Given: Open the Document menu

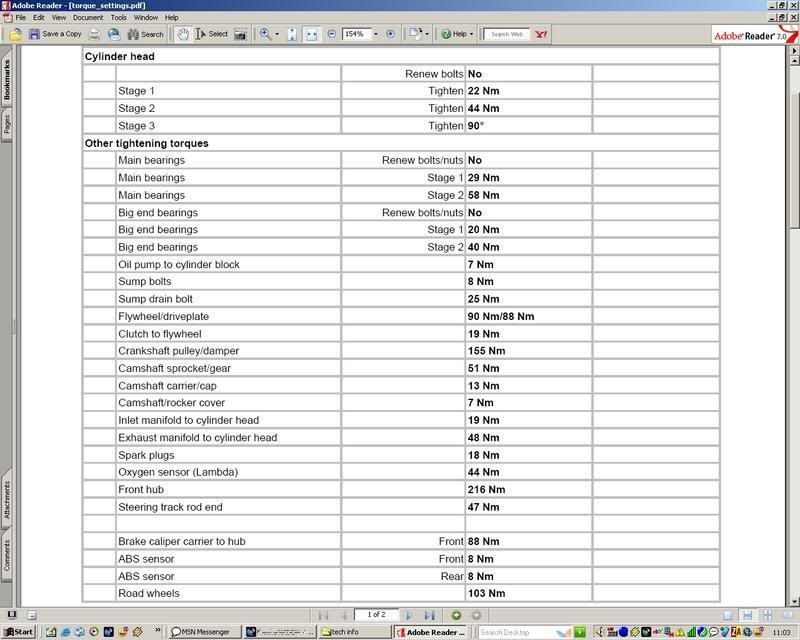Looking at the screenshot, I should click(88, 17).
